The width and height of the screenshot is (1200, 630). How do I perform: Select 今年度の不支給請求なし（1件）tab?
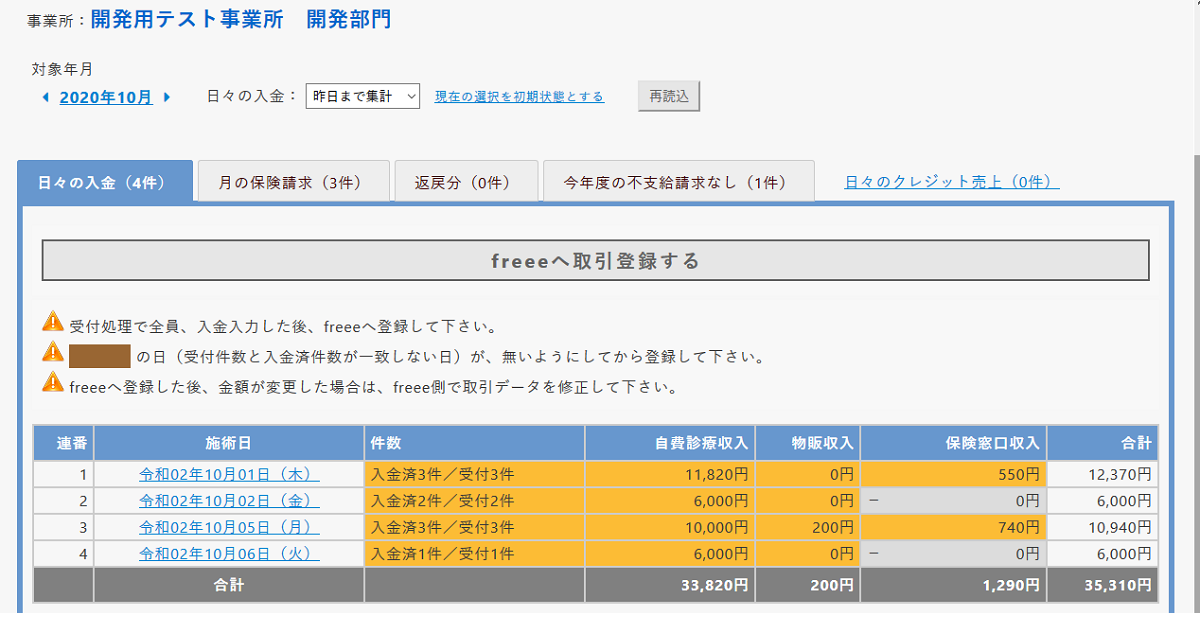click(x=678, y=182)
